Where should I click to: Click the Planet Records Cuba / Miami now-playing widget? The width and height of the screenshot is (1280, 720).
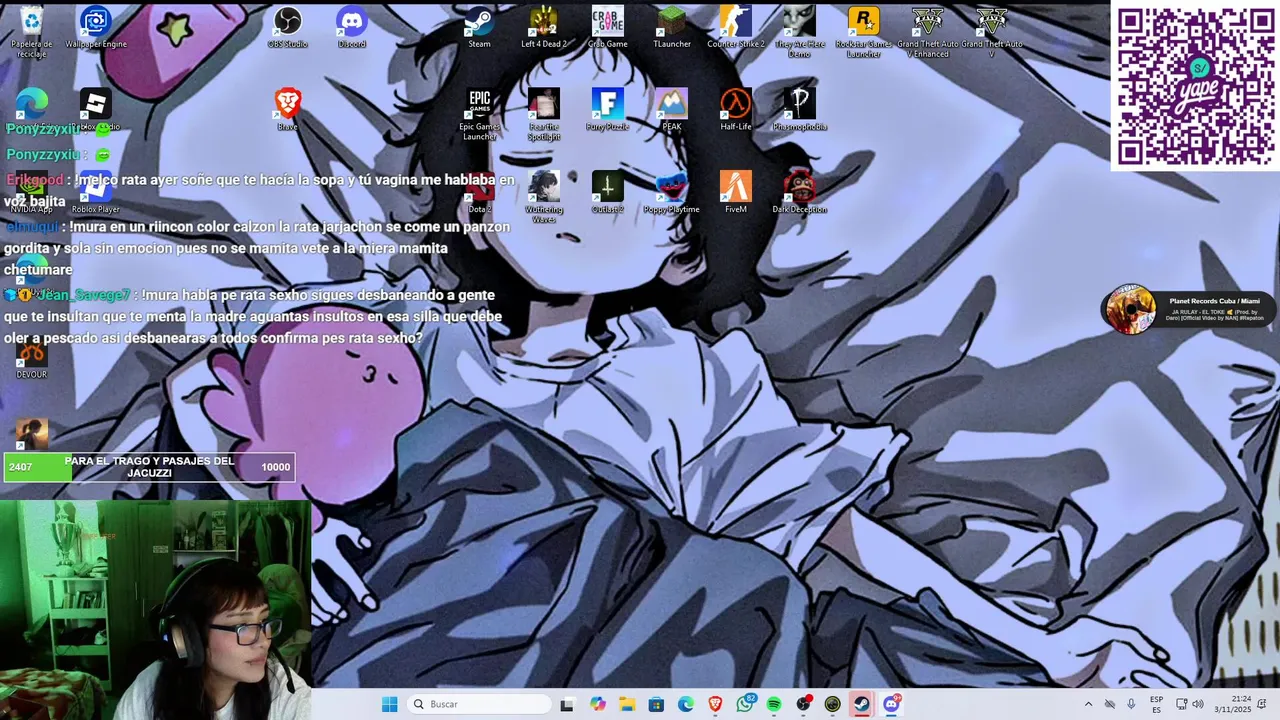(x=1188, y=310)
